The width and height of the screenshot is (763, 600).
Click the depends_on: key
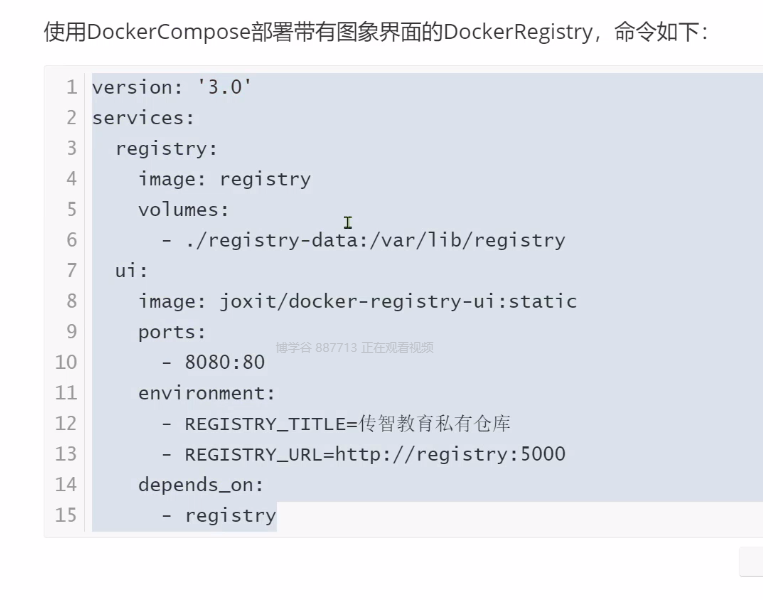tap(201, 485)
